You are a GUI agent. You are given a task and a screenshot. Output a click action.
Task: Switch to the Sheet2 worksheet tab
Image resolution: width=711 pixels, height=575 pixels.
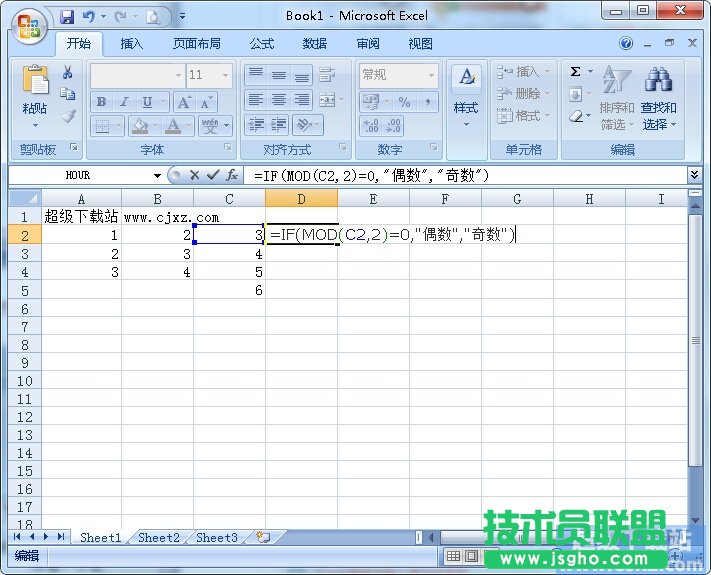tap(159, 537)
